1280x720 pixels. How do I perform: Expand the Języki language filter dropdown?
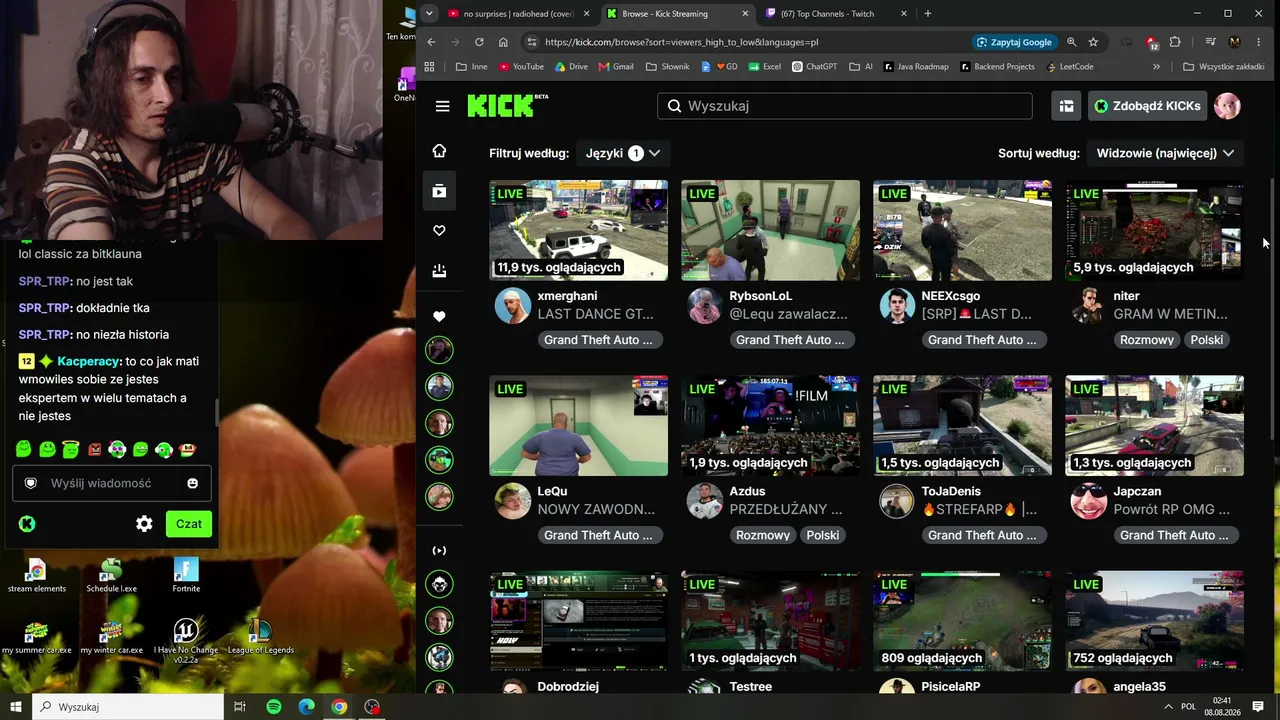pos(623,153)
